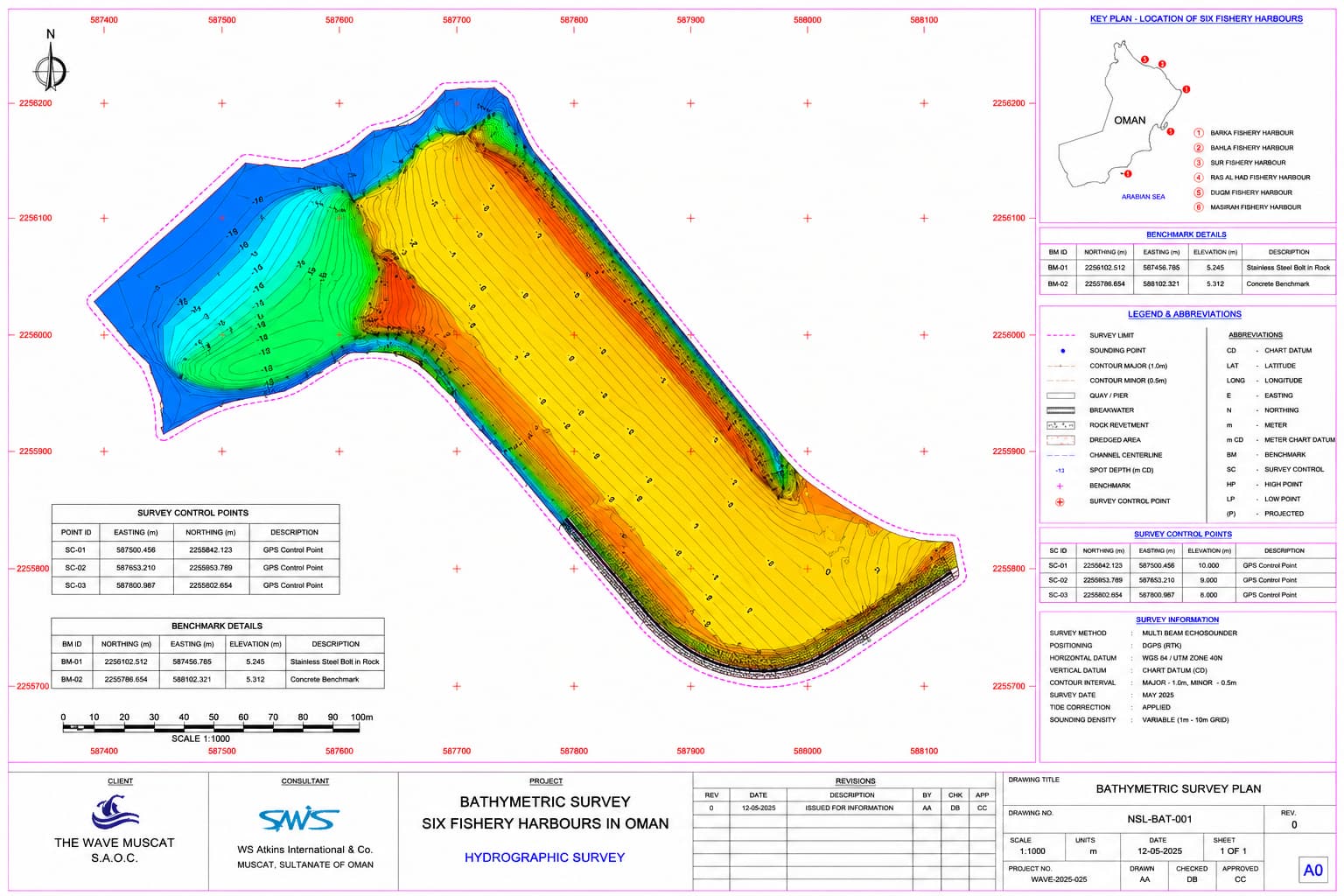Select circled number 4 beside Ras Al Had

pyautogui.click(x=1199, y=178)
